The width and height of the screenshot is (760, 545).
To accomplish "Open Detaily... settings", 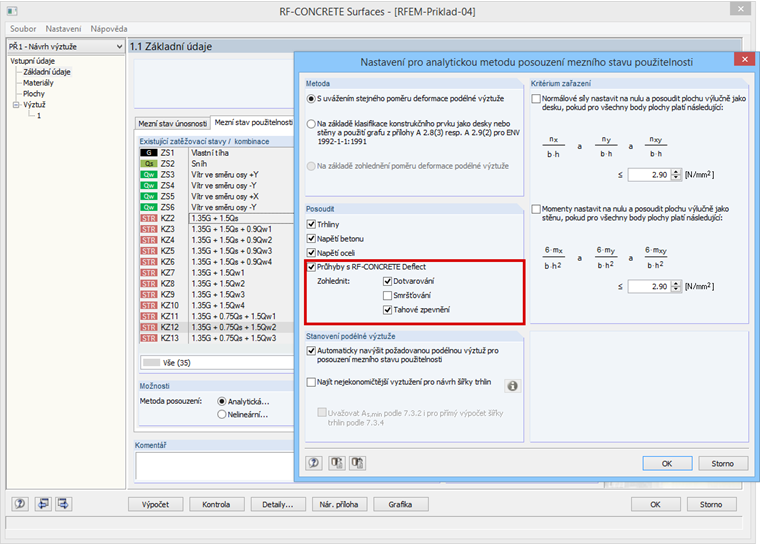I will click(x=278, y=504).
